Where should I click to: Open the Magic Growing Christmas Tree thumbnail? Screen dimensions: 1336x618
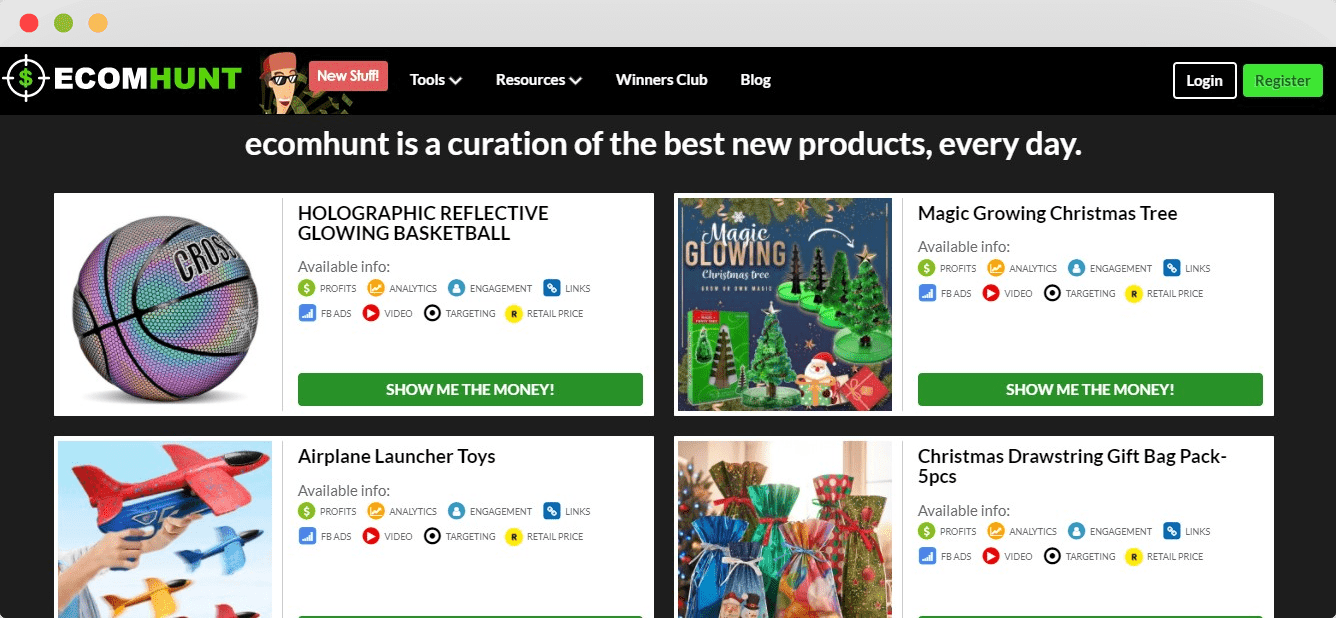(785, 304)
